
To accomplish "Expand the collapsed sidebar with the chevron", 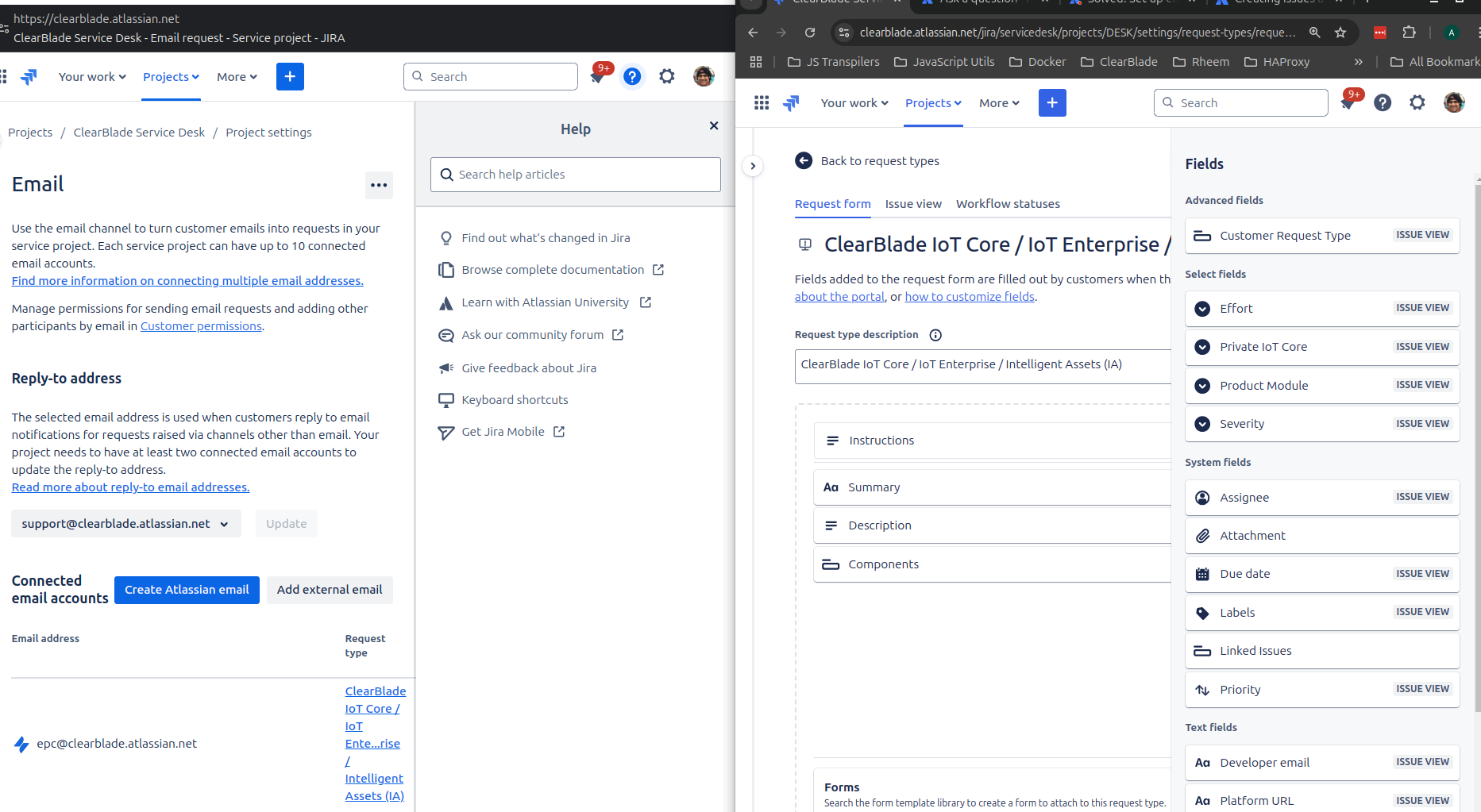I will [x=753, y=166].
